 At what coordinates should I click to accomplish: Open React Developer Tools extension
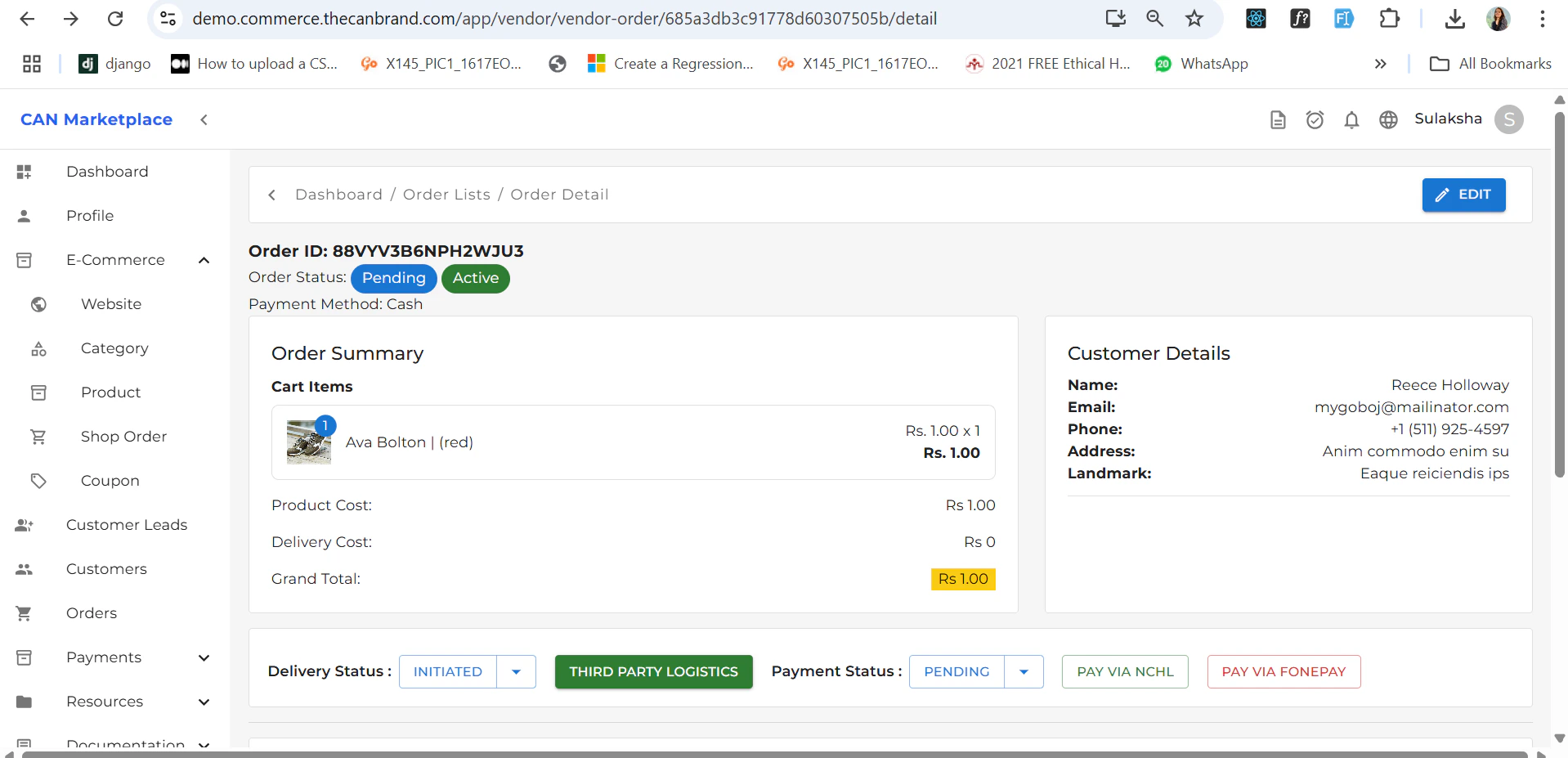pyautogui.click(x=1256, y=18)
